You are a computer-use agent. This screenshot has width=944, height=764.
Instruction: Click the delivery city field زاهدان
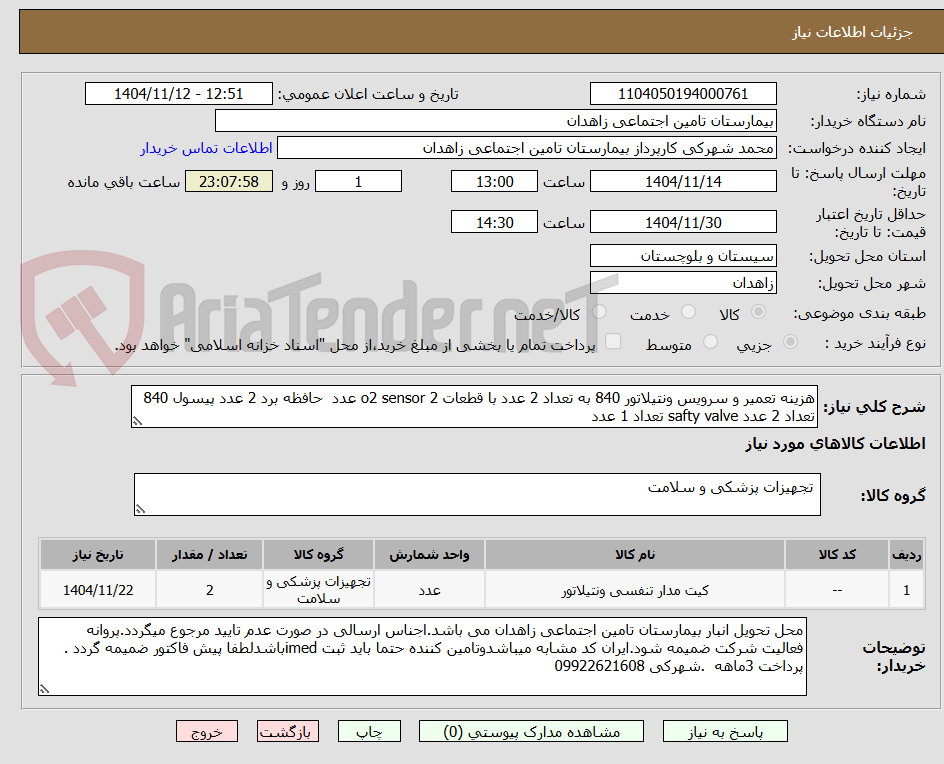(683, 283)
